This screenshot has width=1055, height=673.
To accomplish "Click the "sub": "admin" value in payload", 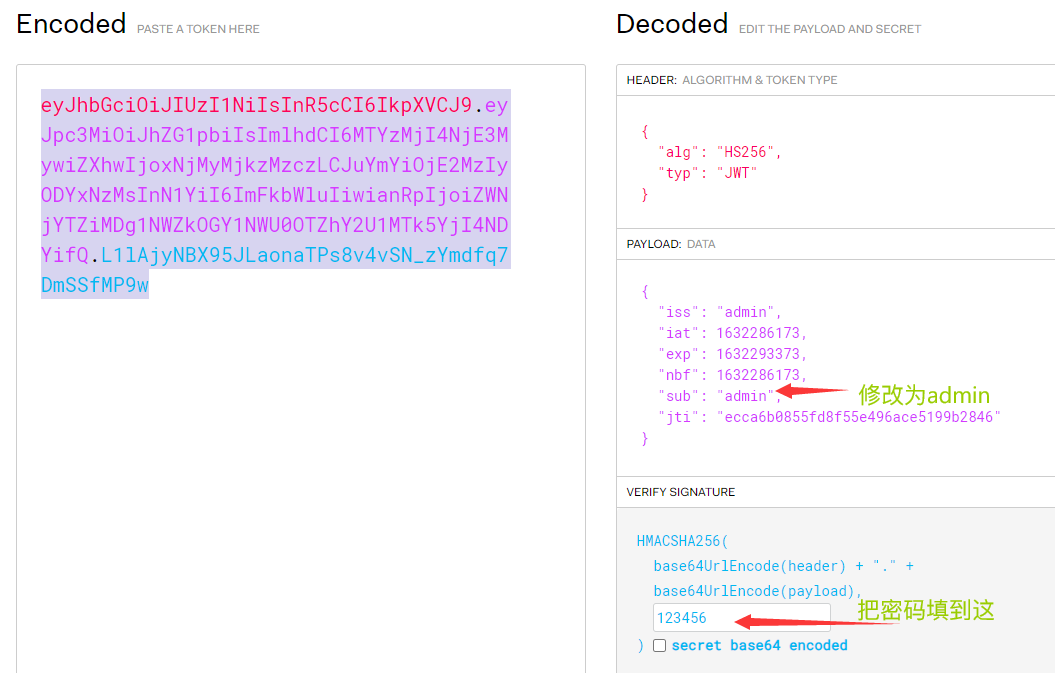I will click(745, 396).
